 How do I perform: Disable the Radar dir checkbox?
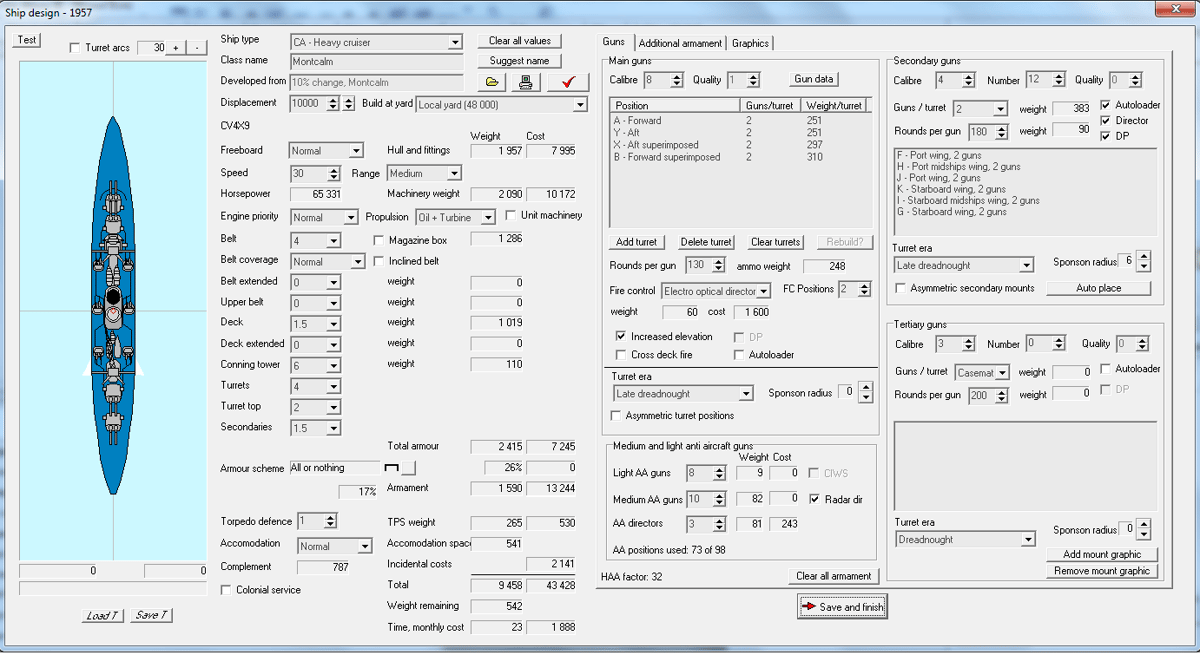(815, 499)
